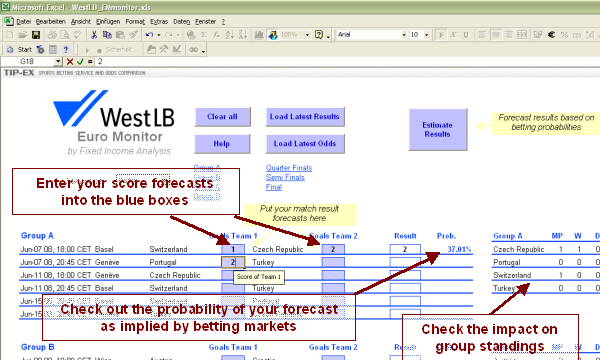
Task: Click the AutoSum sigma icon
Action: (204, 35)
